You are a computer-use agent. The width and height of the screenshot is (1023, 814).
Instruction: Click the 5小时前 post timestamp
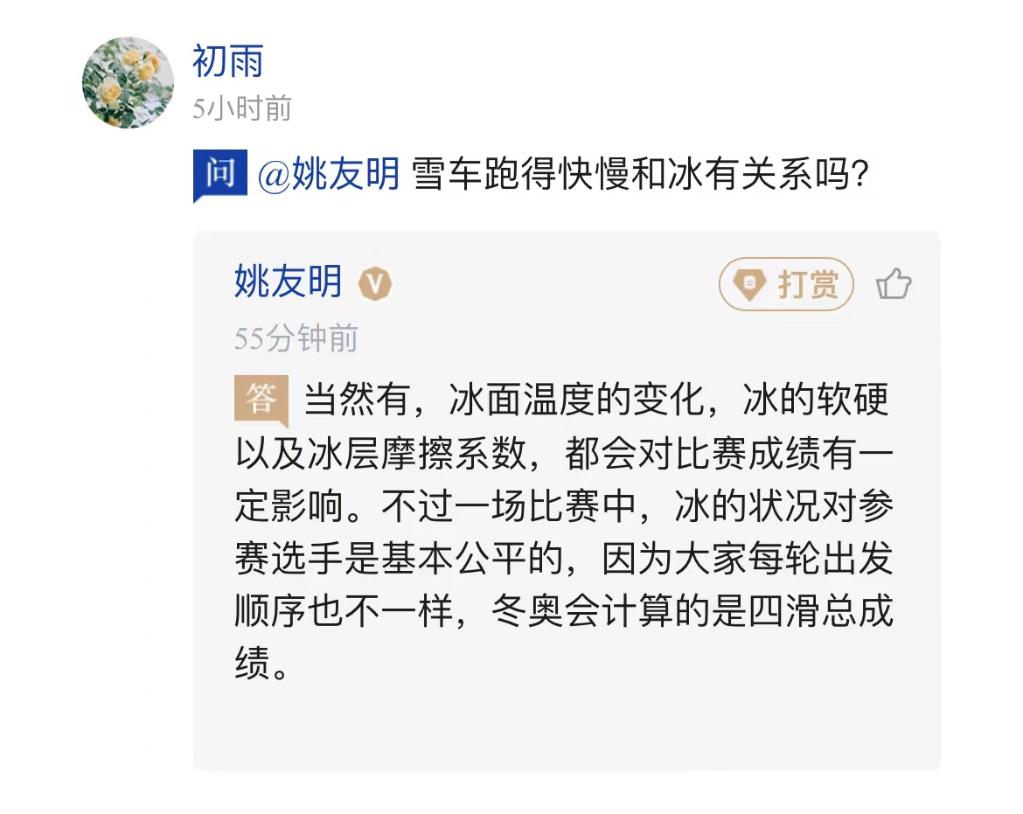pyautogui.click(x=242, y=108)
